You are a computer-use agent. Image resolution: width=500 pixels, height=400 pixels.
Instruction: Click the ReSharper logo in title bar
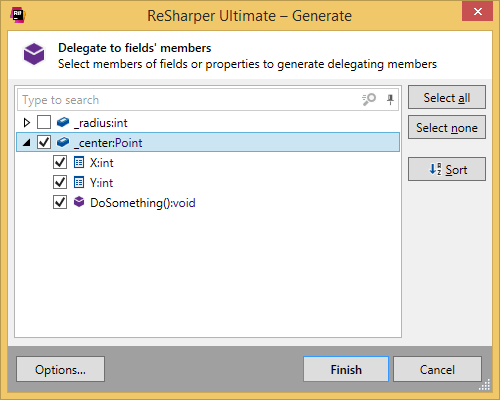18,15
